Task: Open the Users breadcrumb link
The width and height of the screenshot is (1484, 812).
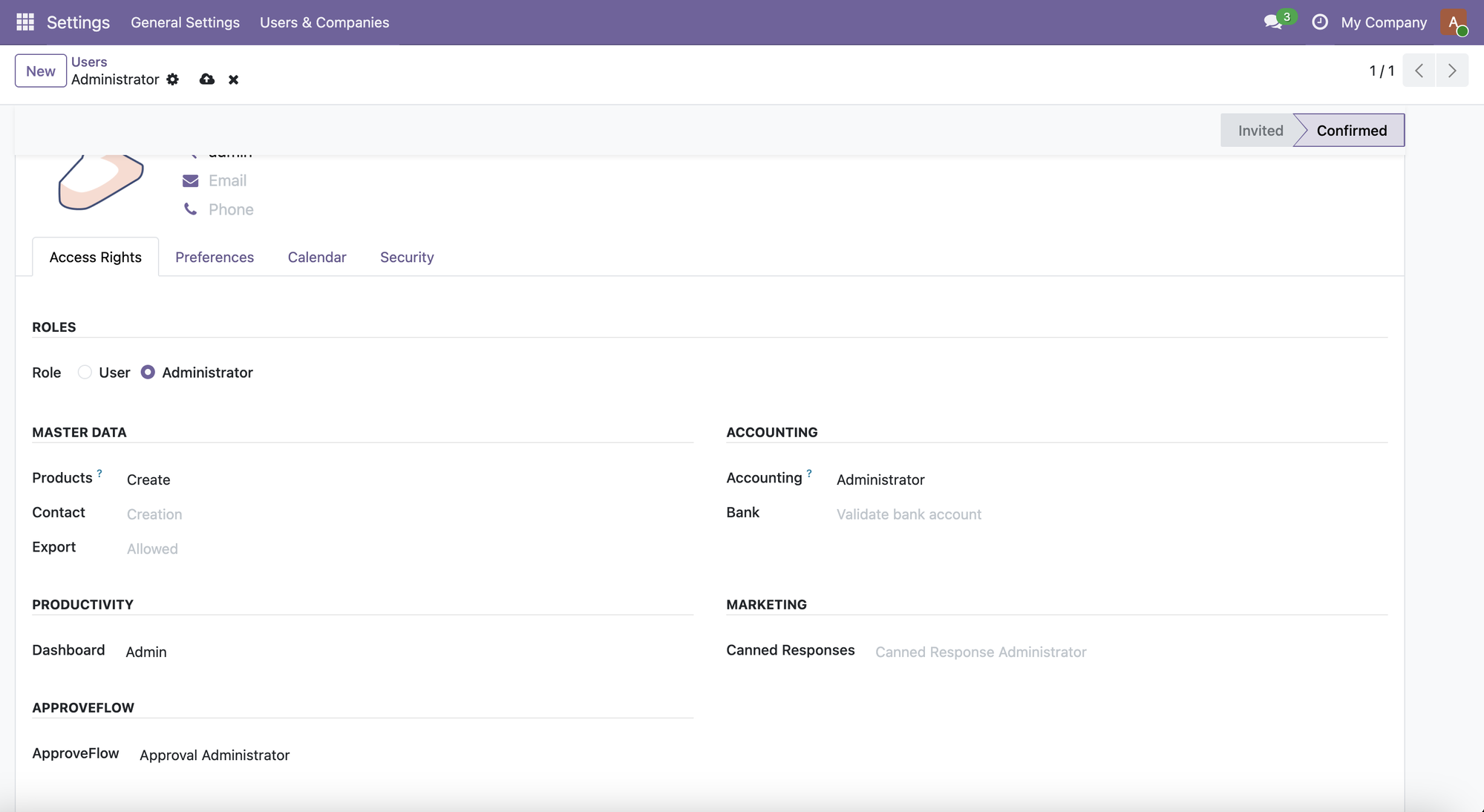Action: [x=89, y=62]
